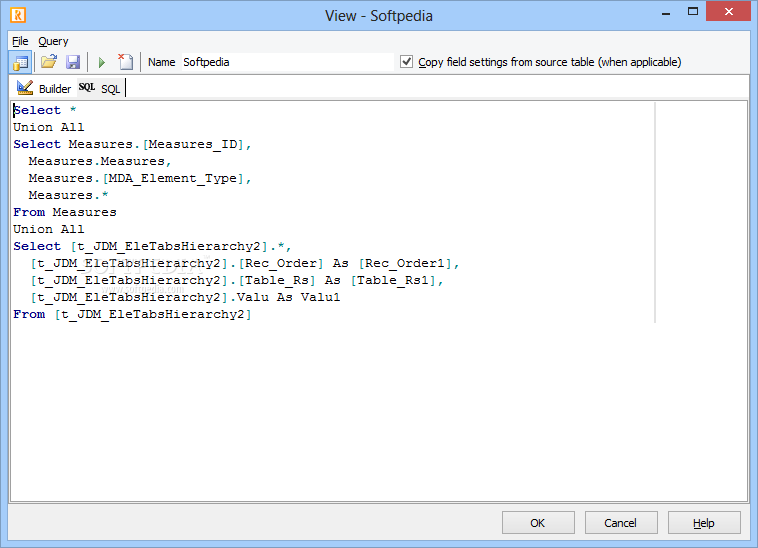Click the Cancel button
The image size is (758, 548).
click(621, 522)
